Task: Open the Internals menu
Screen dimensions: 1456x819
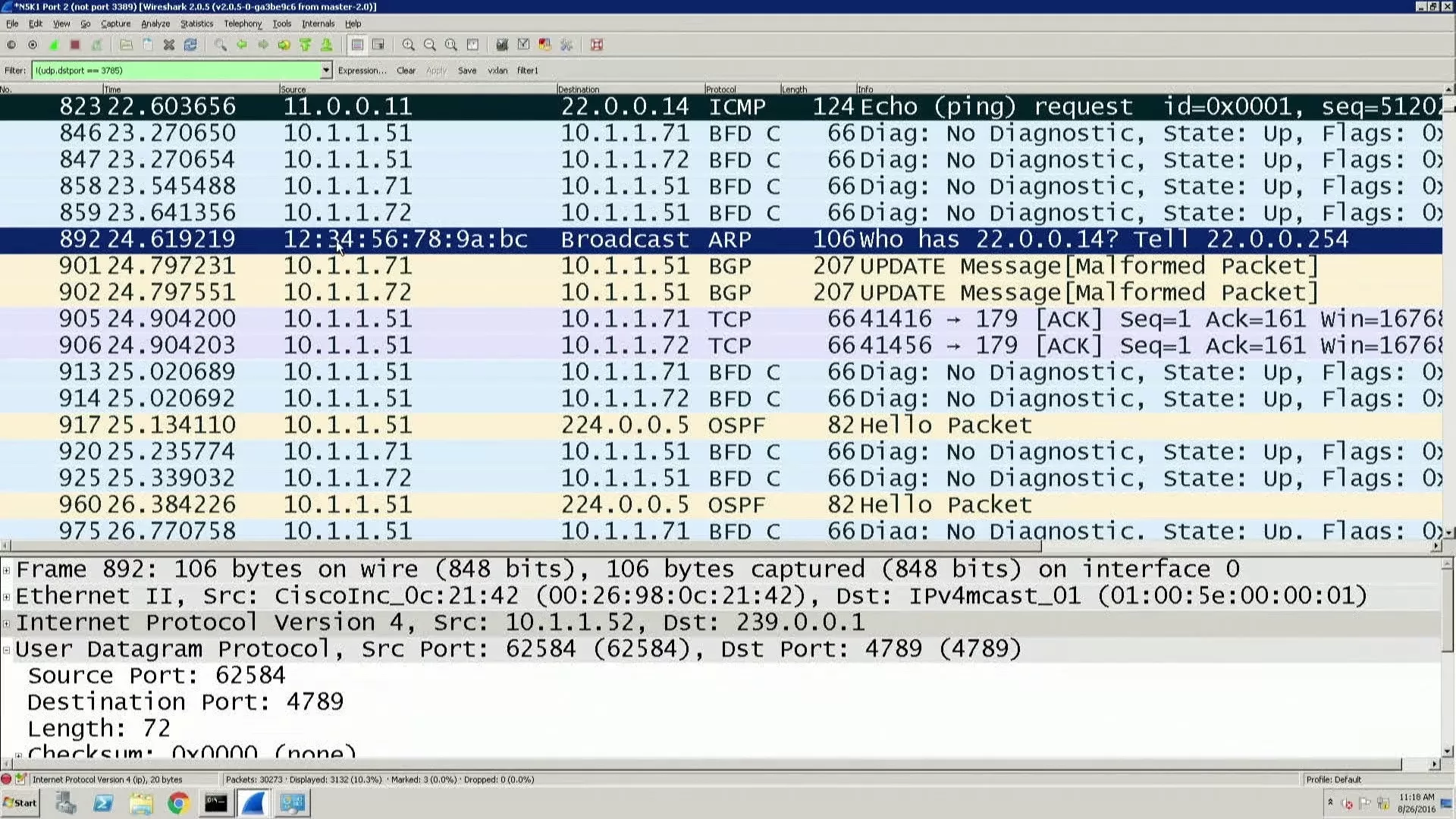Action: 318,24
